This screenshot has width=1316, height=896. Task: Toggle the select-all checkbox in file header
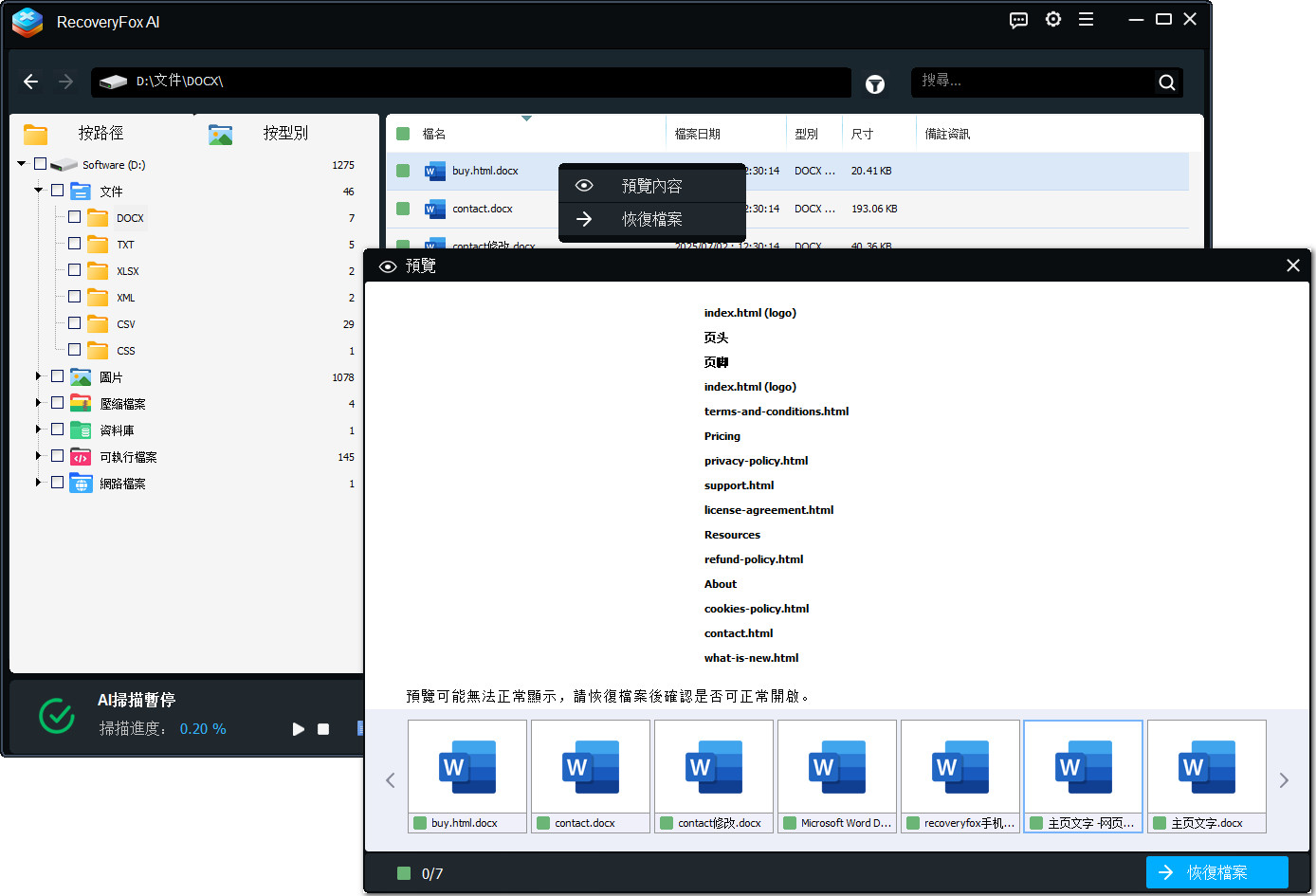point(403,134)
